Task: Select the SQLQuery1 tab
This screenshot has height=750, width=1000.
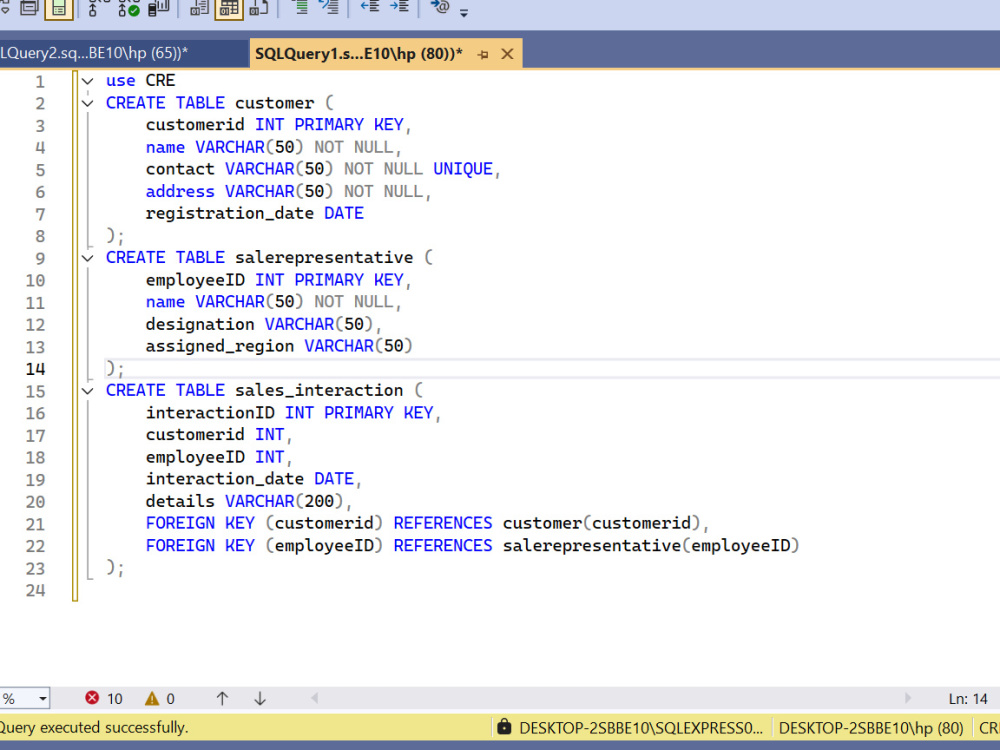Action: tap(358, 54)
